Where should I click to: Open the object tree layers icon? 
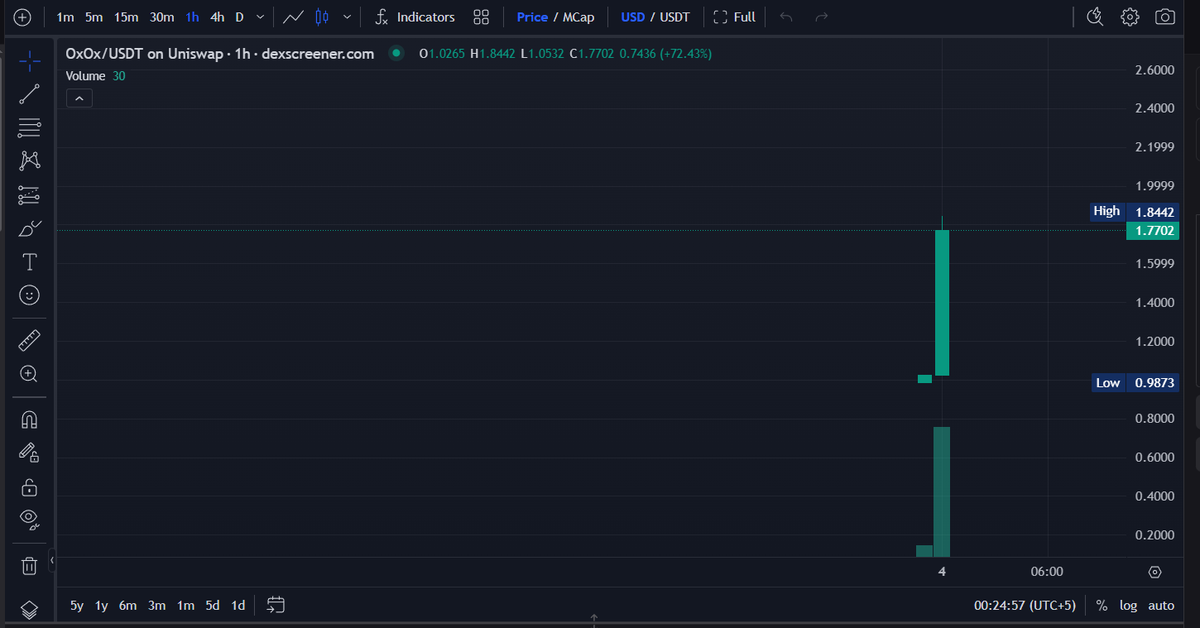tap(30, 609)
